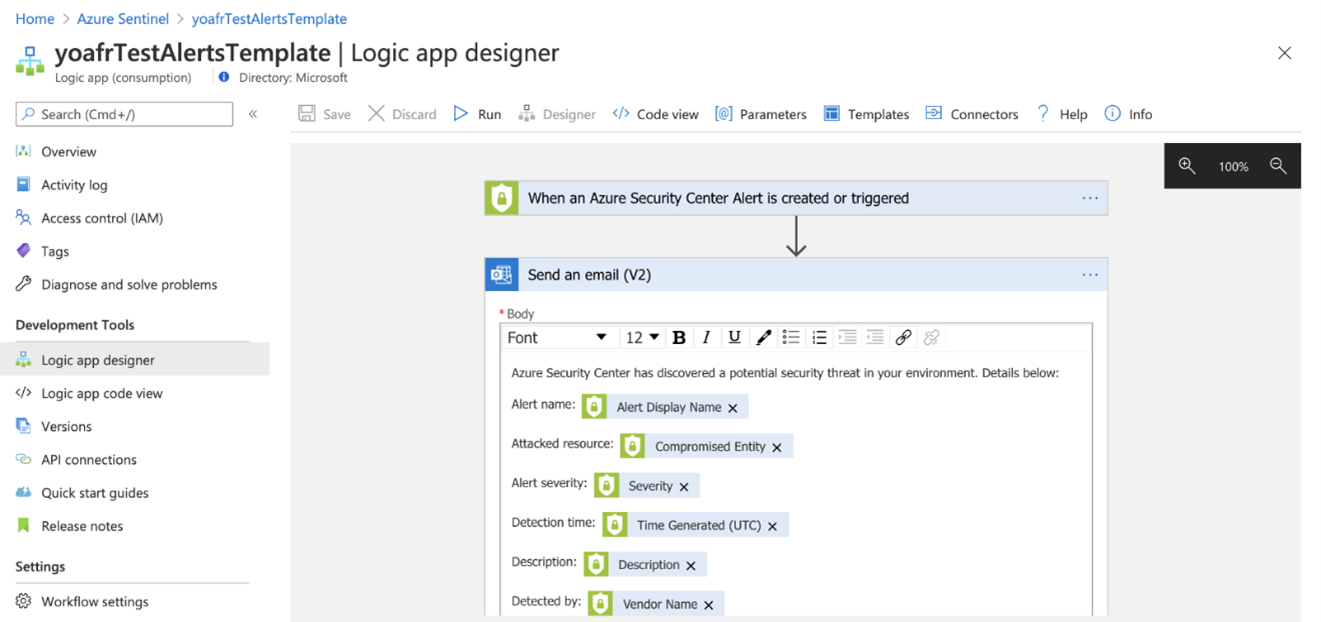Switch to Designer view in toolbar
The height and width of the screenshot is (622, 1321).
click(x=557, y=114)
